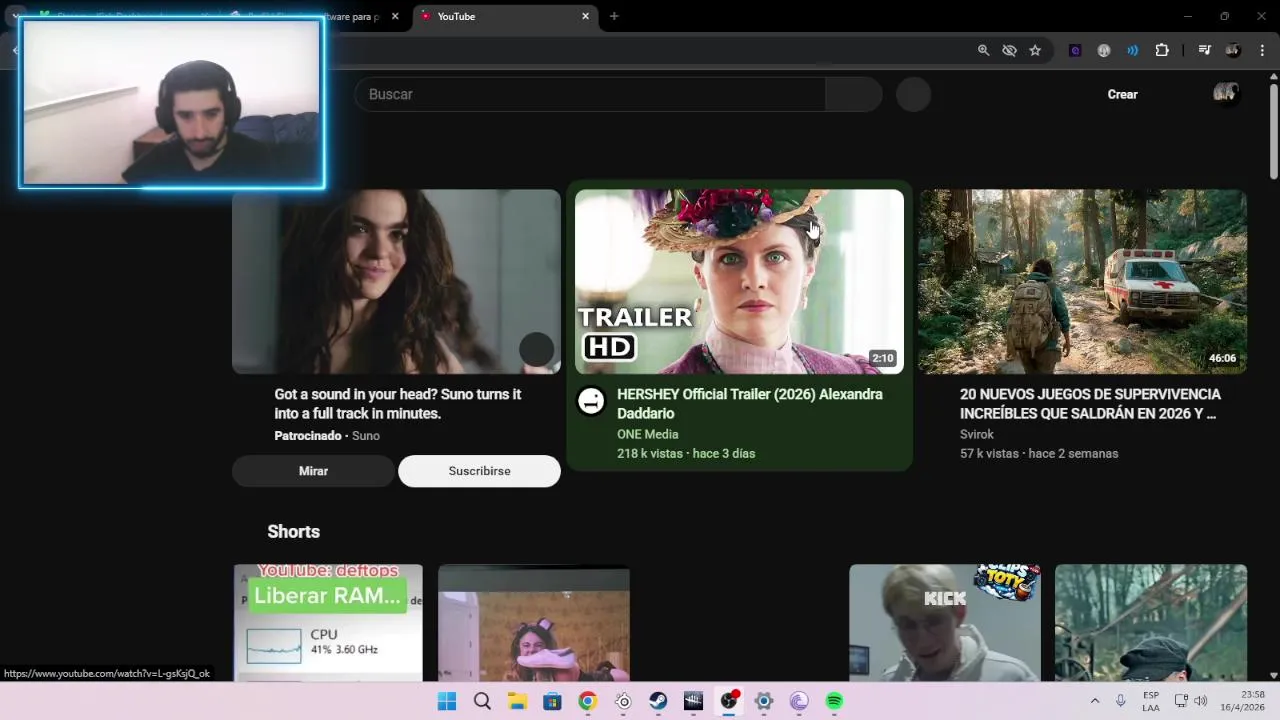This screenshot has height=720, width=1280.
Task: Focus the Buscar search field
Action: click(x=590, y=94)
